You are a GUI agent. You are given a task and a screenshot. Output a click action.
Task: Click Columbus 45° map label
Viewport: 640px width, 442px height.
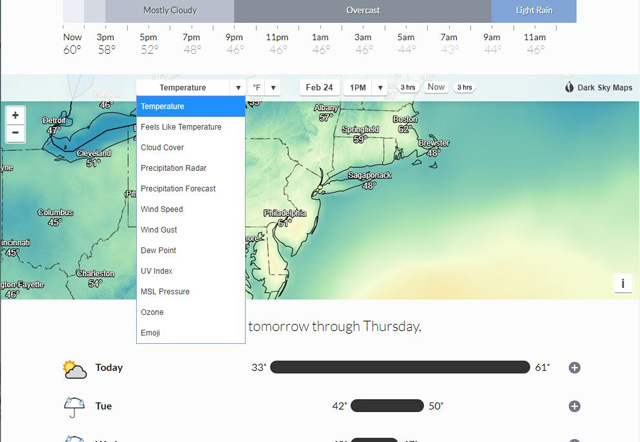[x=56, y=218]
